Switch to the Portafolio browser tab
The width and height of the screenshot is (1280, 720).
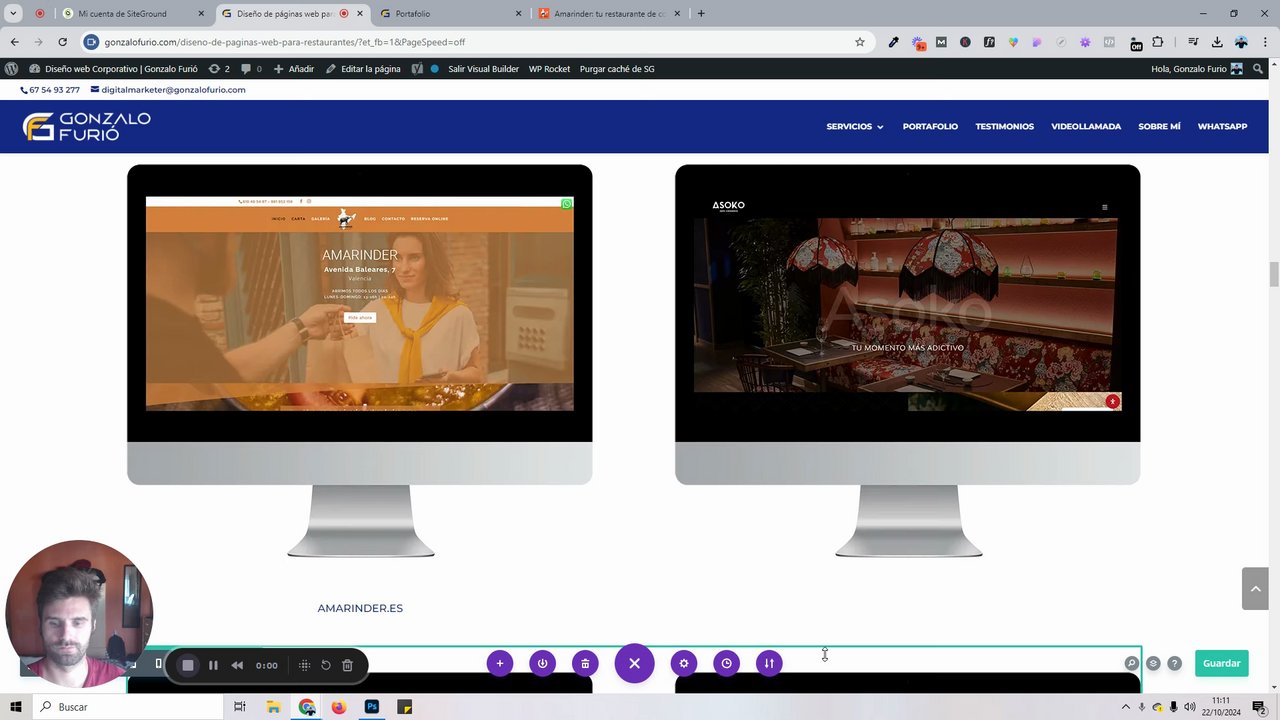click(450, 14)
